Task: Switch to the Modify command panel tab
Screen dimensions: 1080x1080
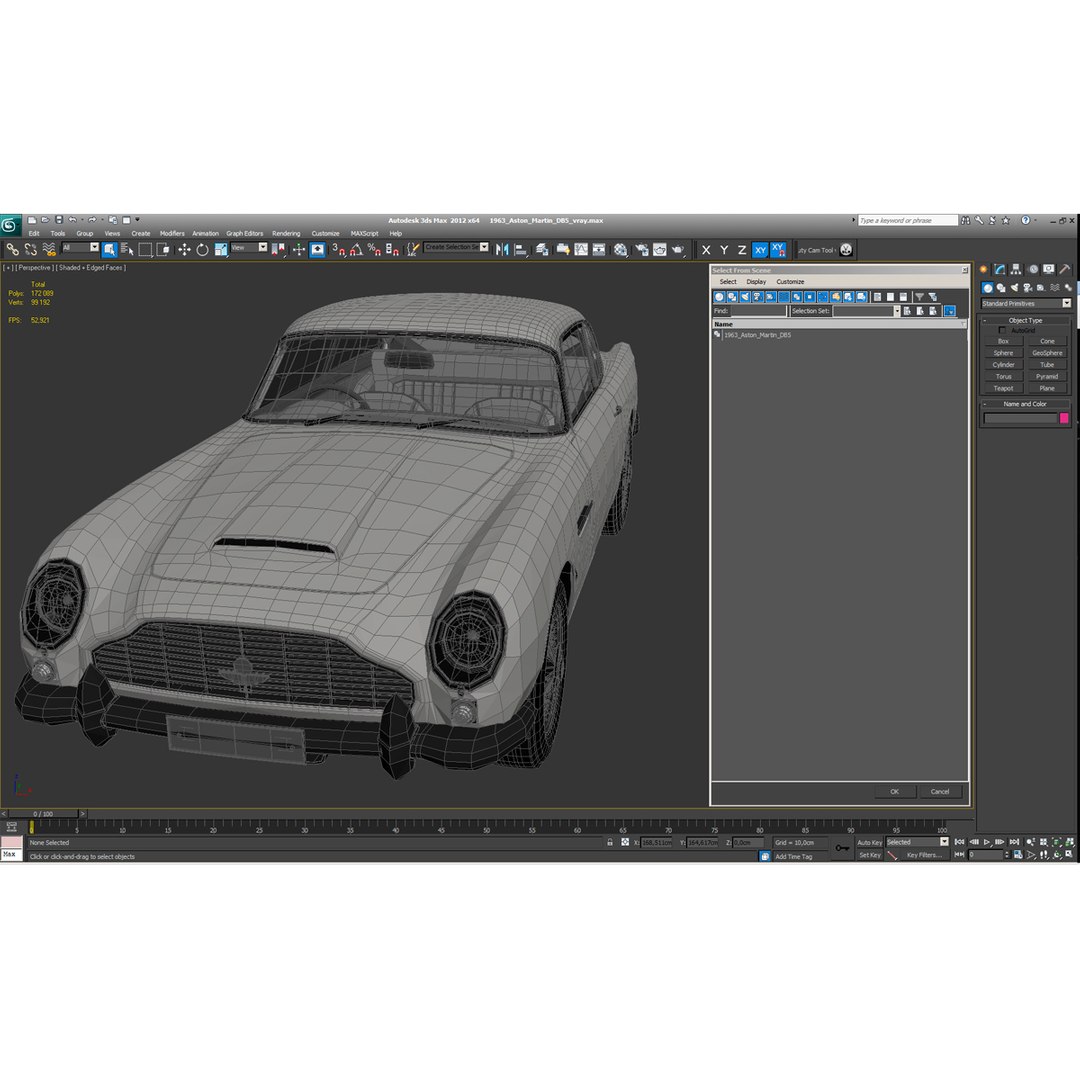Action: pyautogui.click(x=999, y=270)
